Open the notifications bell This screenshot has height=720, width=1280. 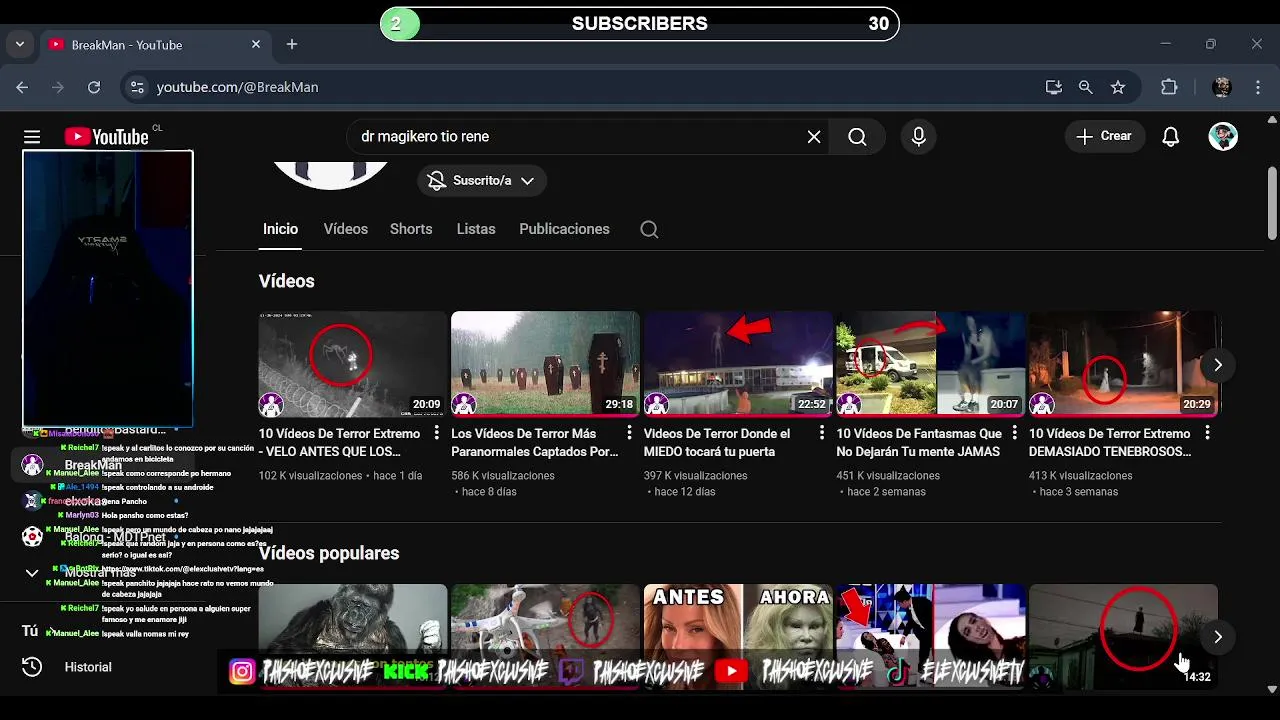[x=1171, y=137]
